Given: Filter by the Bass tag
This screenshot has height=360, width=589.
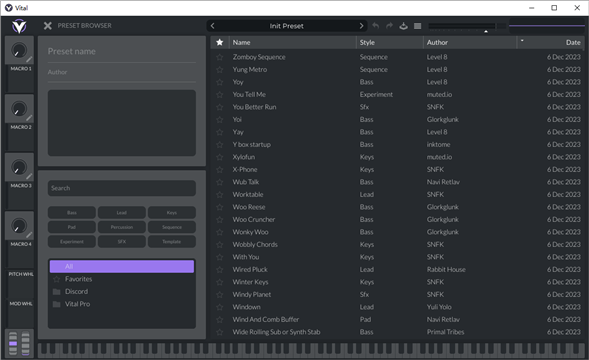Looking at the screenshot, I should (72, 213).
